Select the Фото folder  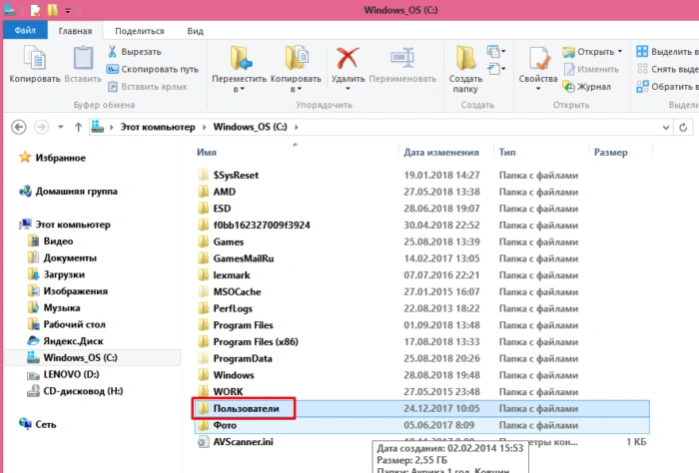[x=422, y=425]
